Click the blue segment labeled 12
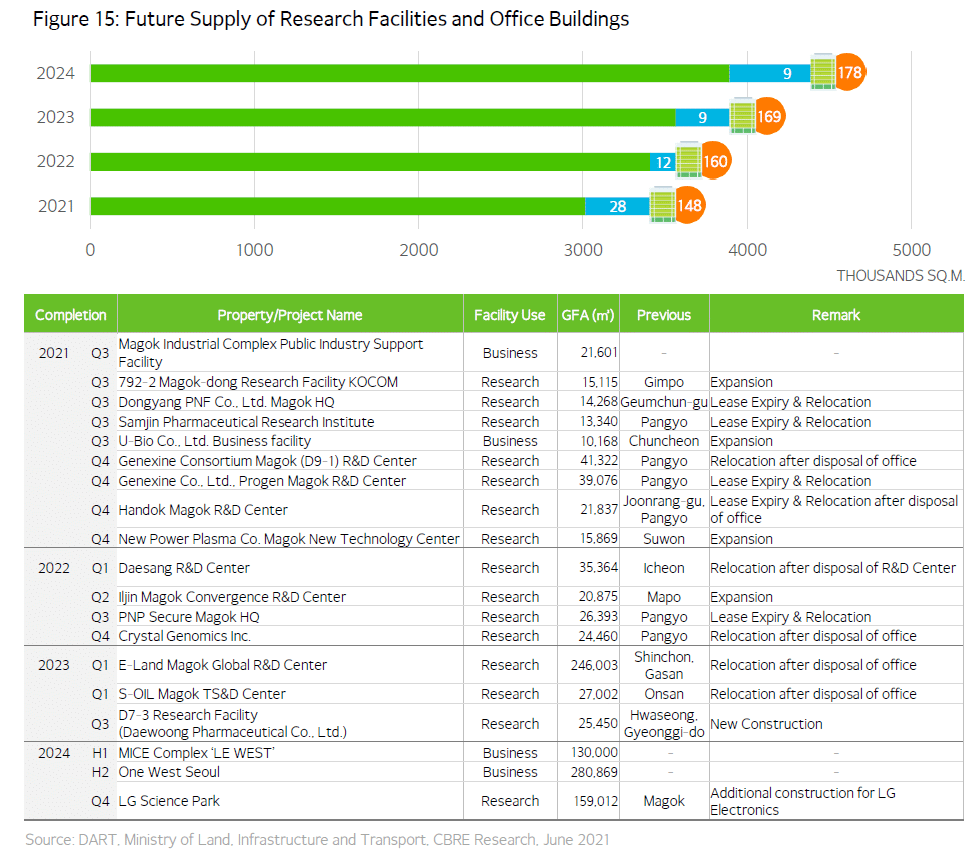The image size is (968, 855). pyautogui.click(x=663, y=162)
